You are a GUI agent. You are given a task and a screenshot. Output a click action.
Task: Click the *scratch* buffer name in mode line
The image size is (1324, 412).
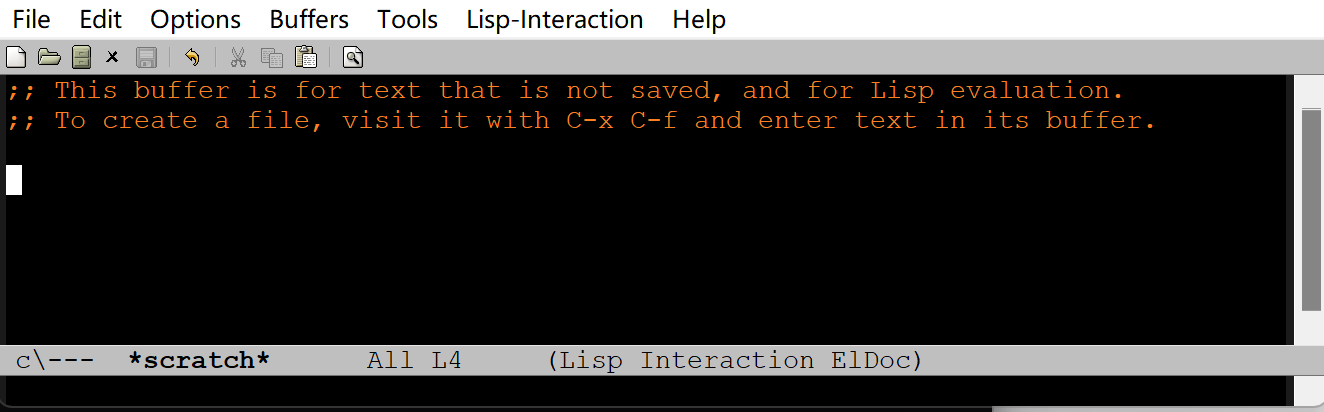[199, 360]
